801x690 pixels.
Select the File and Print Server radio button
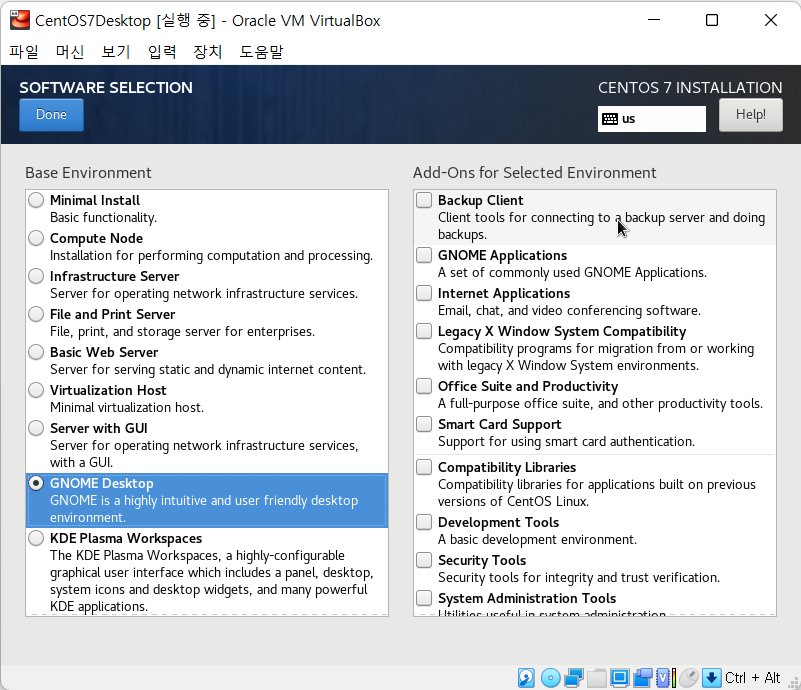[x=36, y=314]
